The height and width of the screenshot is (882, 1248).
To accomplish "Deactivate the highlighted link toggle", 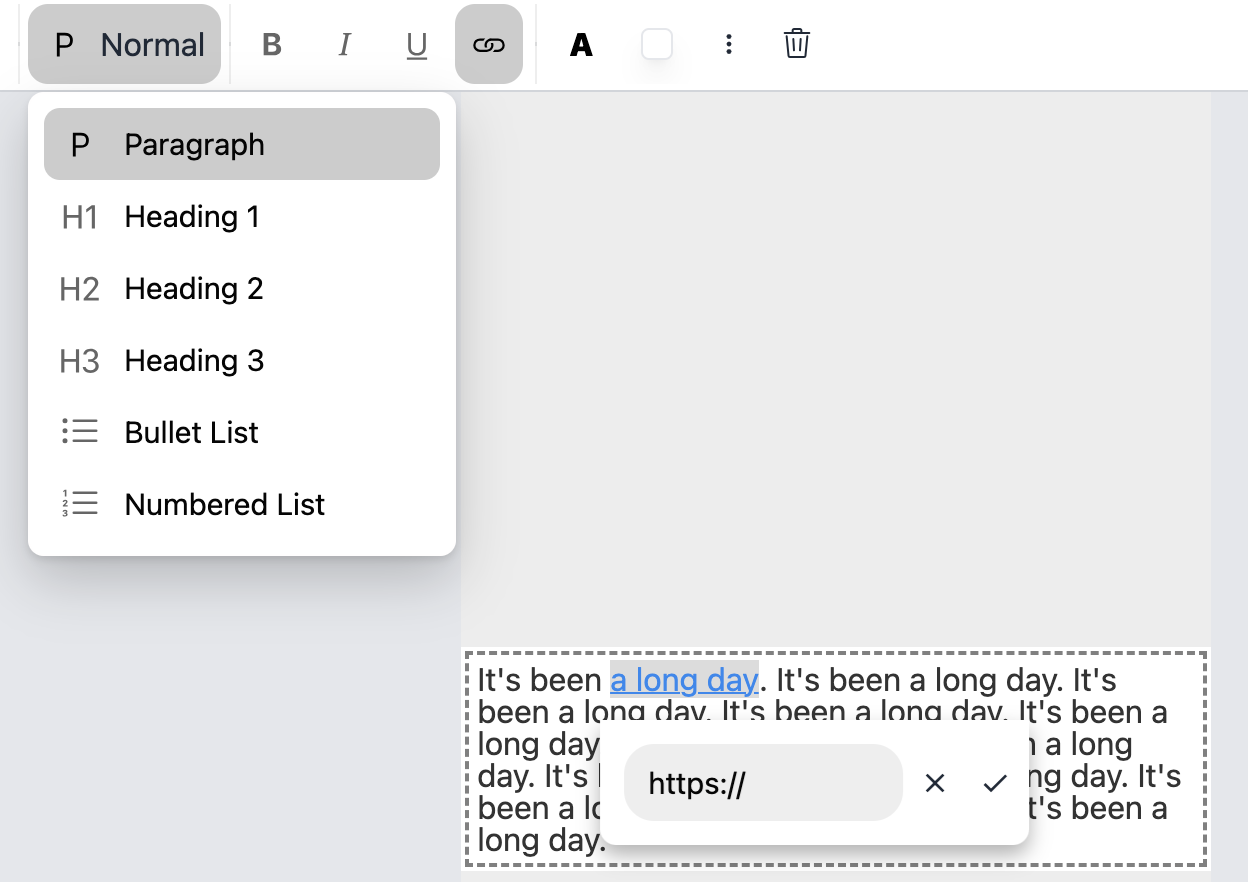I will [489, 44].
